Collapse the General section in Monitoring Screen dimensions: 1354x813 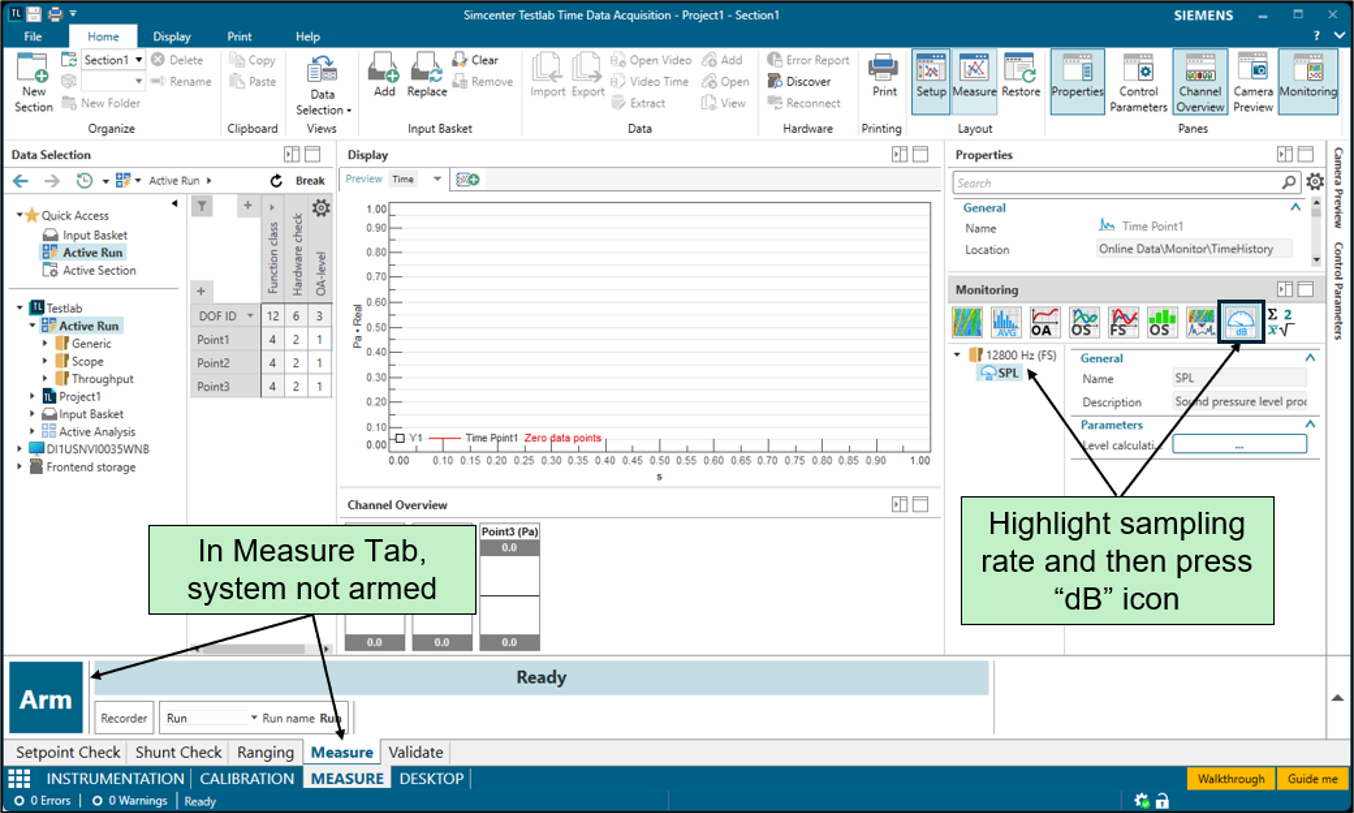tap(1310, 358)
